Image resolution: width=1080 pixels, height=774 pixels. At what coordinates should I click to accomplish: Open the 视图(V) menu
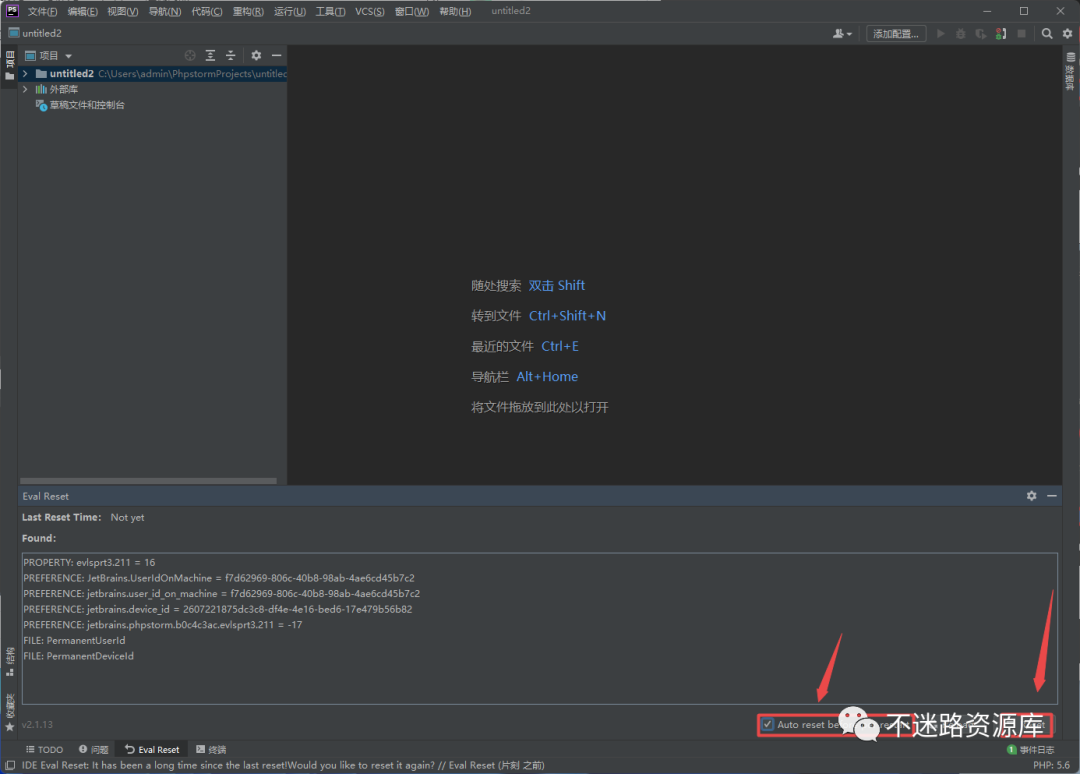click(x=123, y=11)
